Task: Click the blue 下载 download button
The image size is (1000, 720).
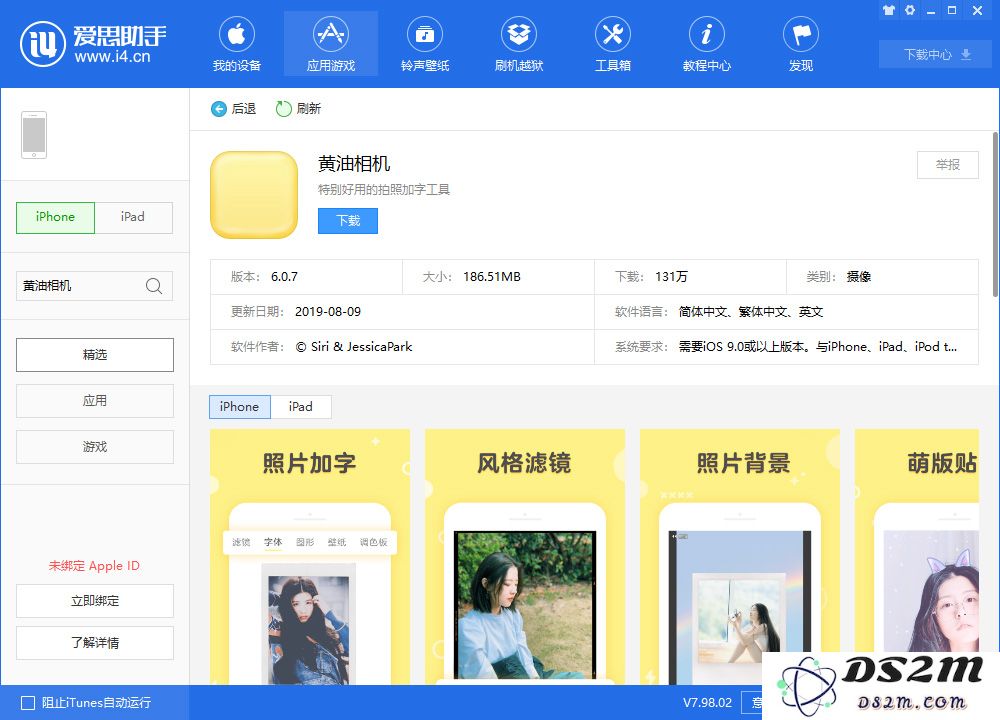Action: 348,221
